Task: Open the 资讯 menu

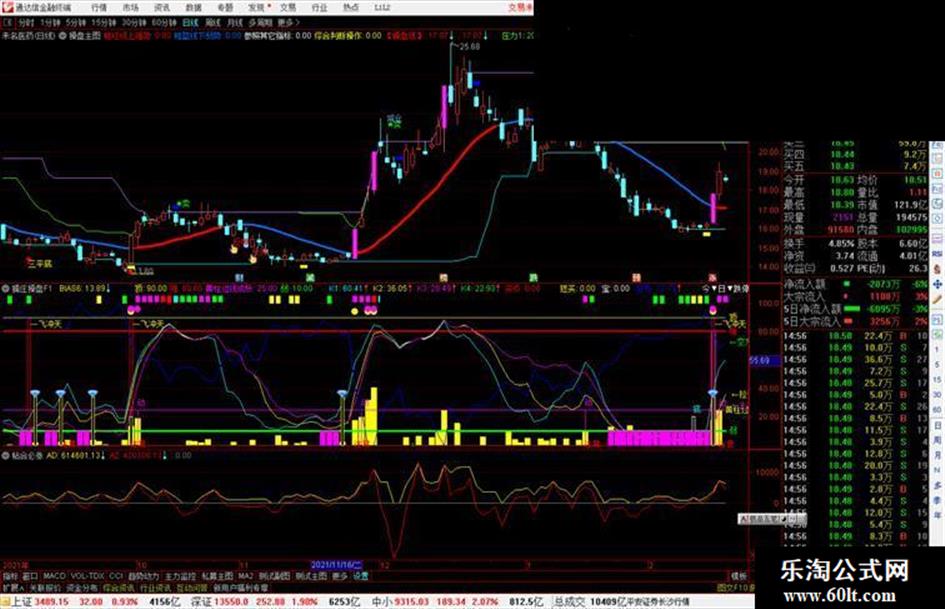Action: tap(162, 7)
